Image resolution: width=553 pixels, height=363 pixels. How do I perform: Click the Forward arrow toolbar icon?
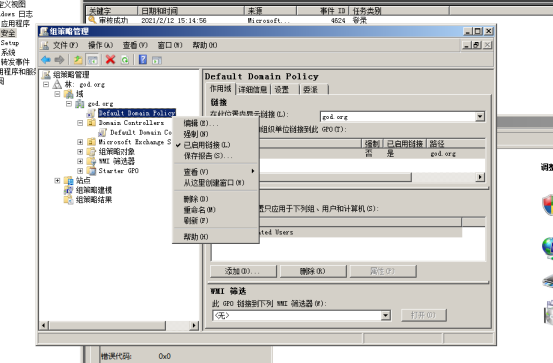pyautogui.click(x=59, y=60)
